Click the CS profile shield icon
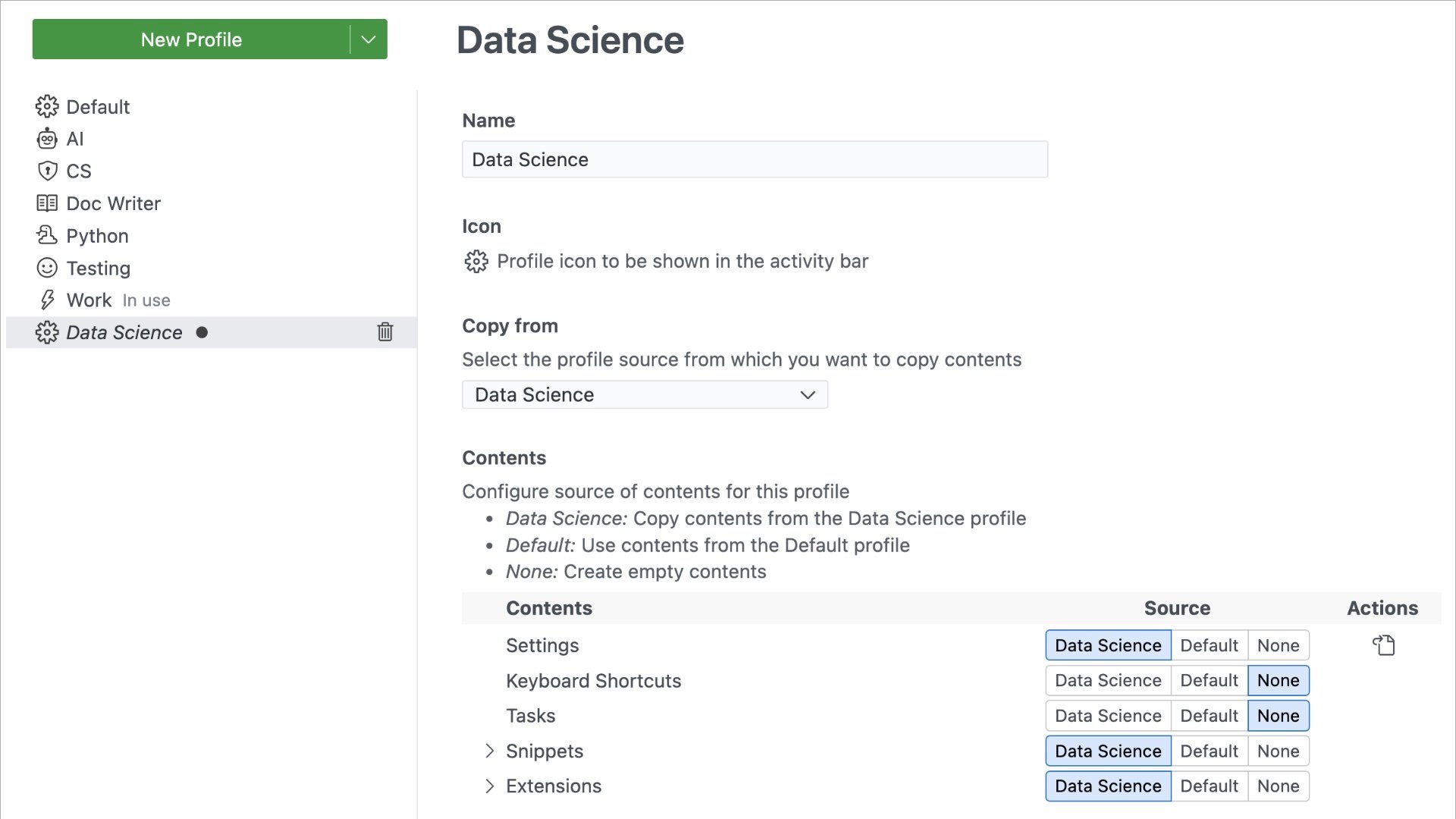This screenshot has width=1456, height=819. pos(47,171)
